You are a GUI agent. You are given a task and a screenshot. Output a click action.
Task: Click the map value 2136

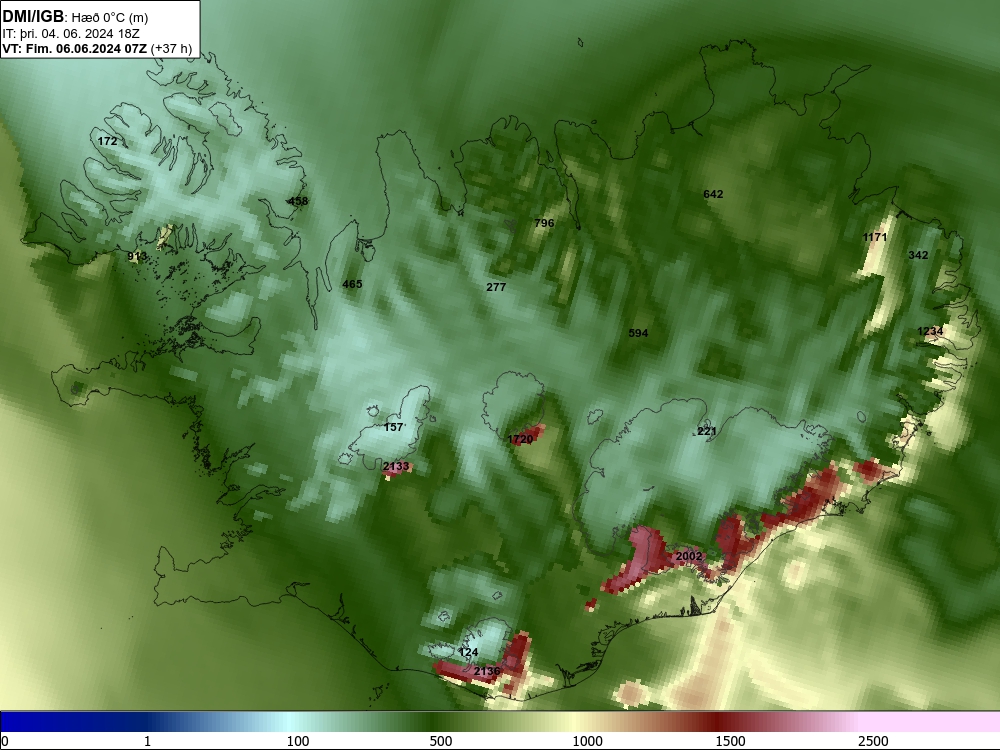point(487,671)
